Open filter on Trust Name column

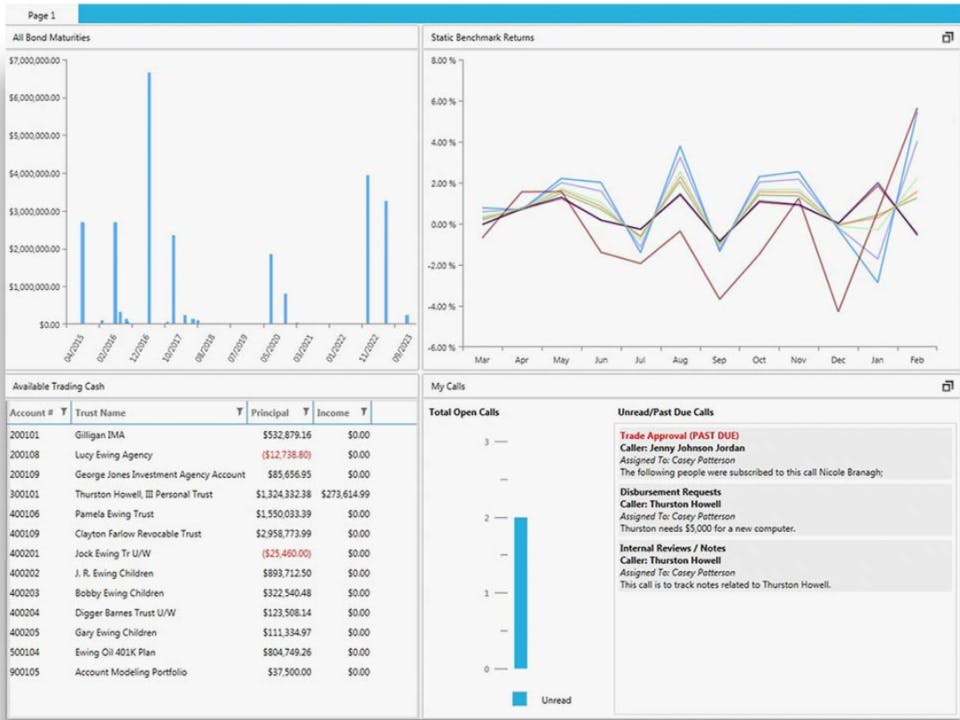click(x=239, y=412)
